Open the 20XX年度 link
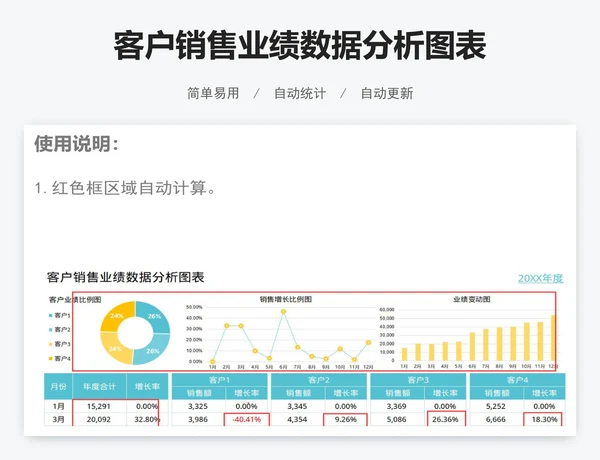This screenshot has height=460, width=600. [x=541, y=278]
